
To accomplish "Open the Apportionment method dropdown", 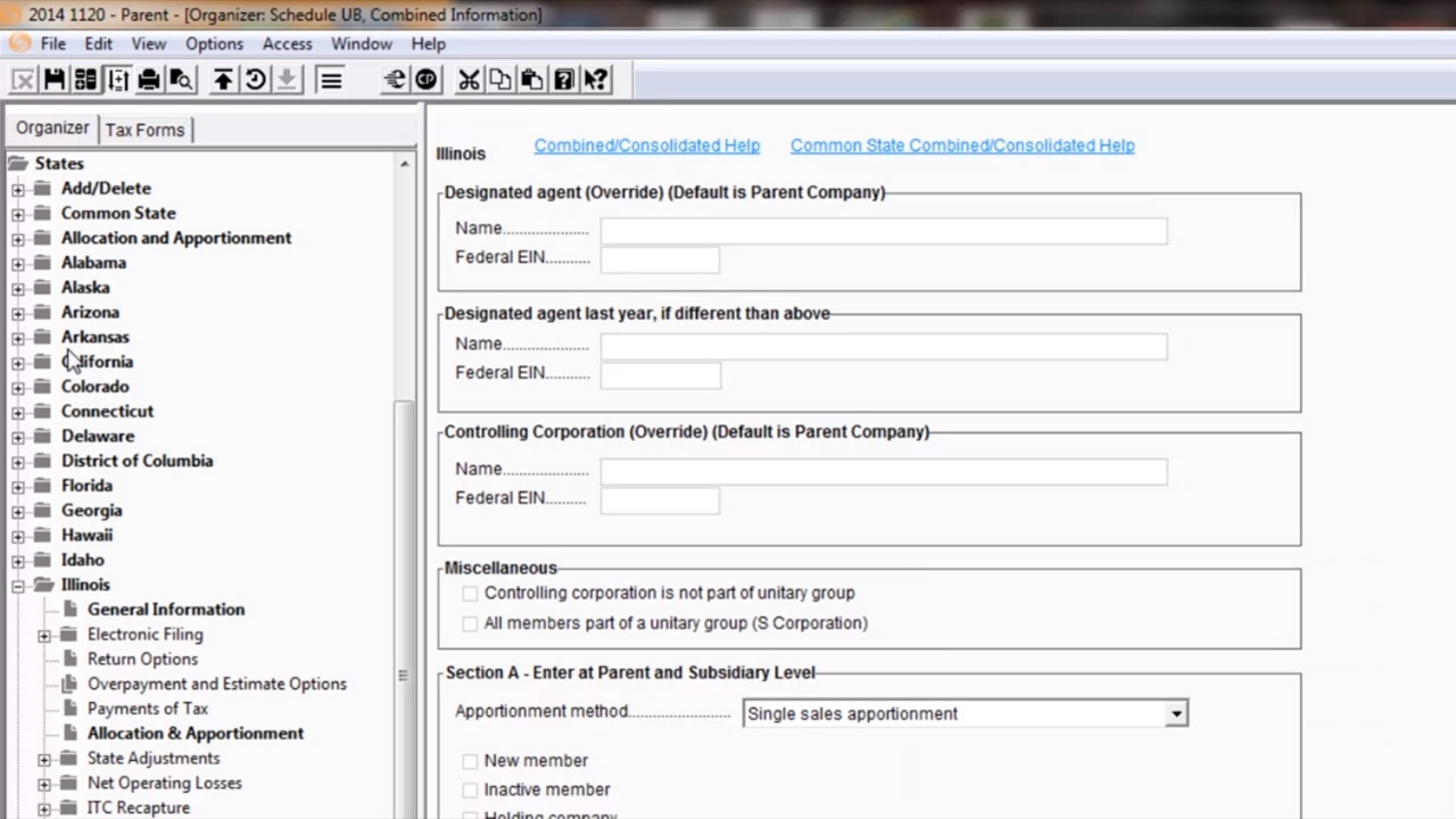I will pyautogui.click(x=1176, y=714).
